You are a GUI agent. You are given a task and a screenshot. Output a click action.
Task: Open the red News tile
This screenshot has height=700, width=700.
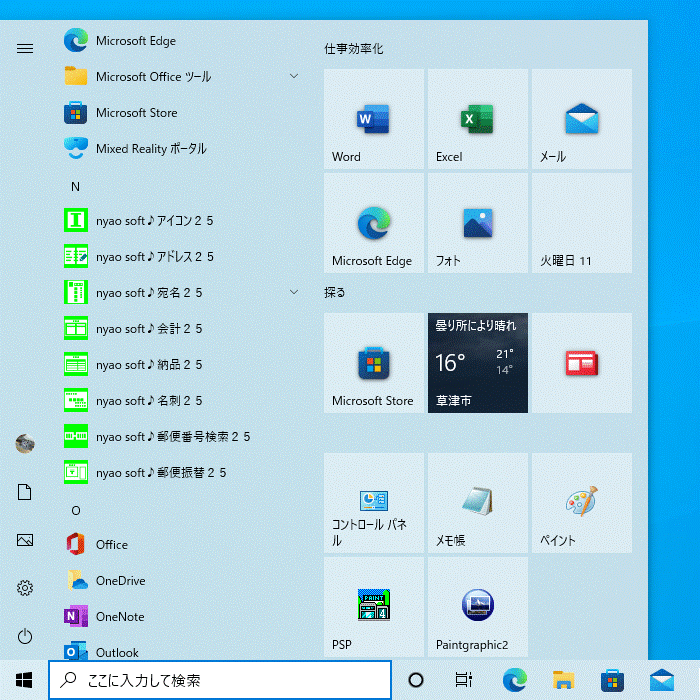[582, 362]
